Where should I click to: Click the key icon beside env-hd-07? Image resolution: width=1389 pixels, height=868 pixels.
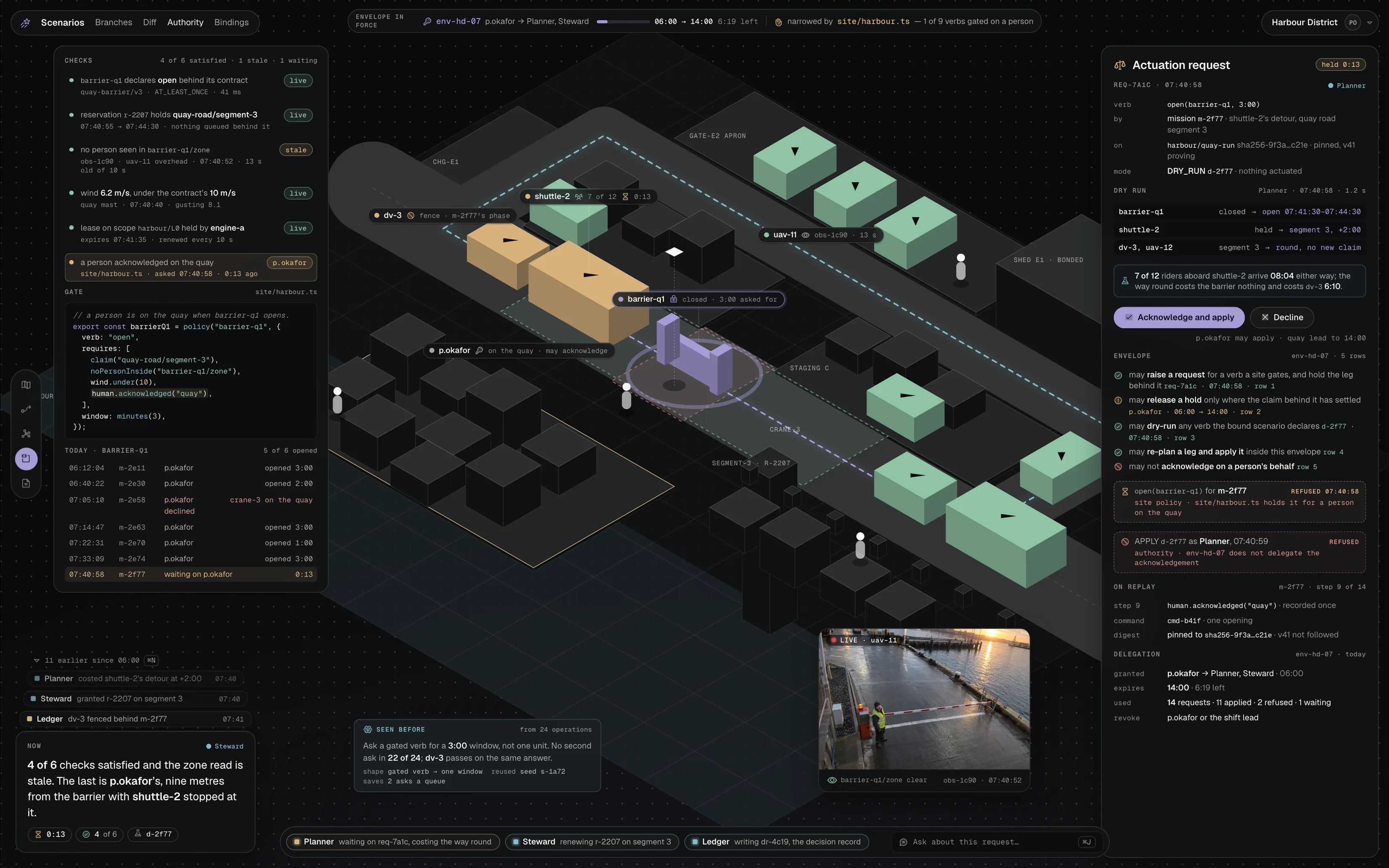[x=427, y=22]
